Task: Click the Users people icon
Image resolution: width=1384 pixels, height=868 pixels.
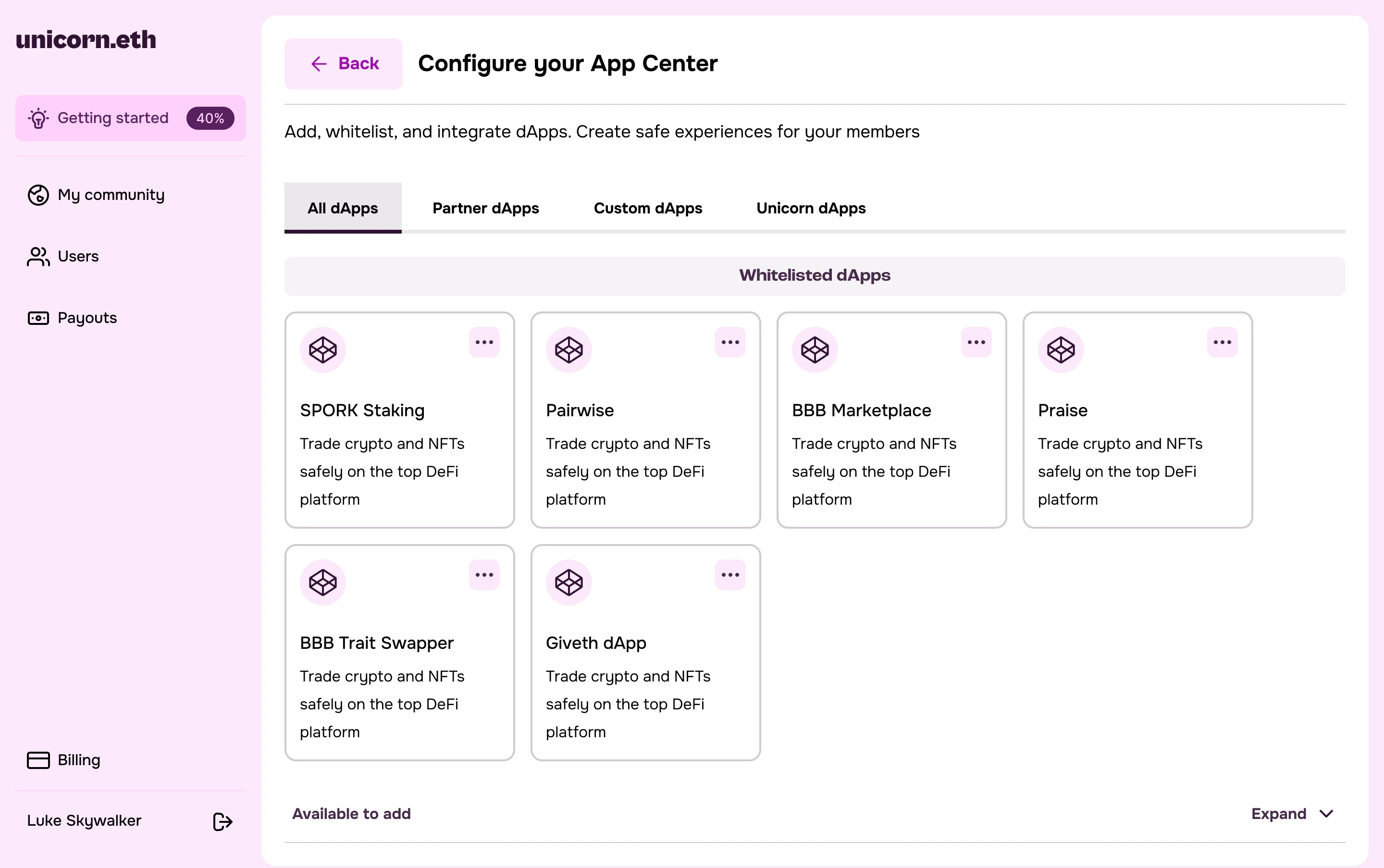Action: click(x=38, y=257)
